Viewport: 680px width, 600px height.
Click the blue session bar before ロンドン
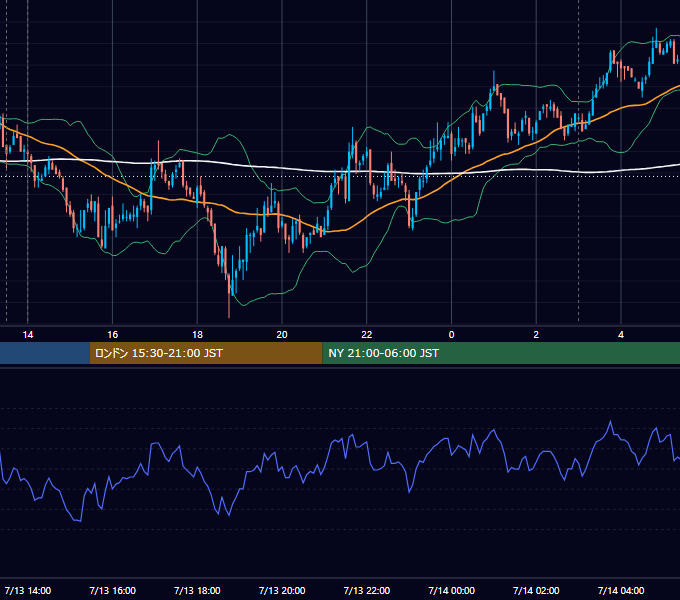[x=45, y=353]
